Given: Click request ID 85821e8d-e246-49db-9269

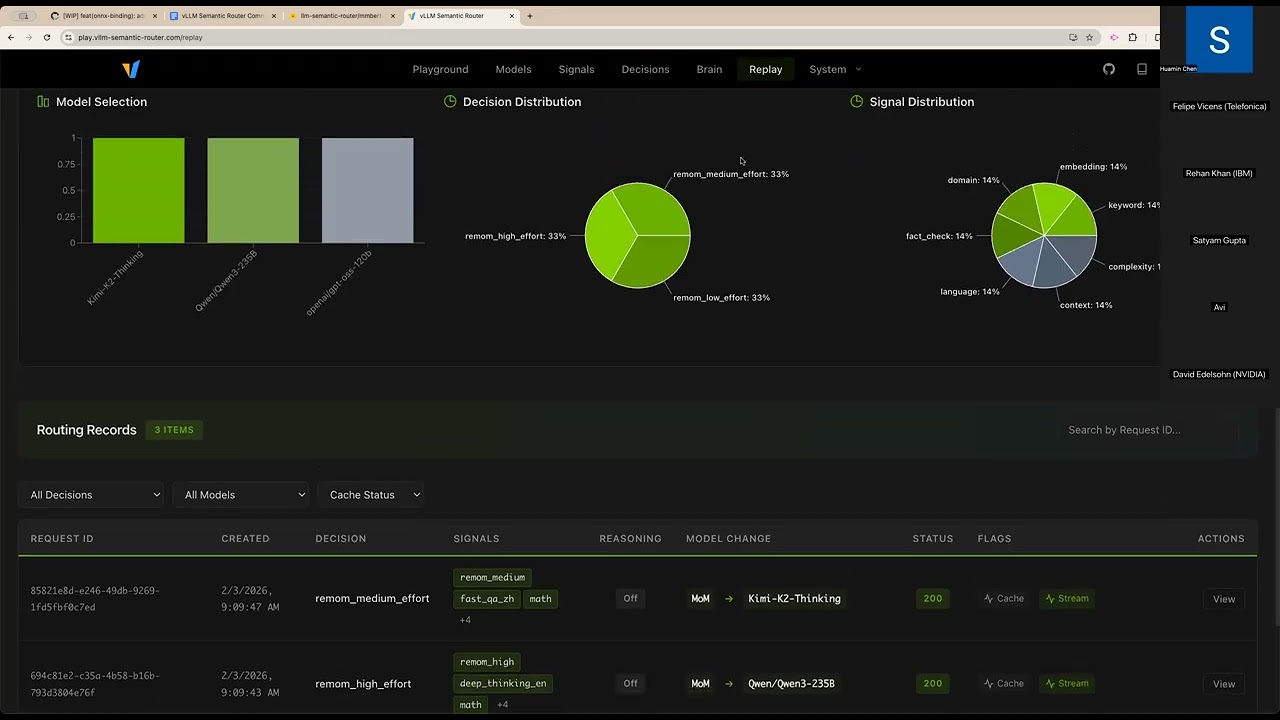Looking at the screenshot, I should 95,598.
